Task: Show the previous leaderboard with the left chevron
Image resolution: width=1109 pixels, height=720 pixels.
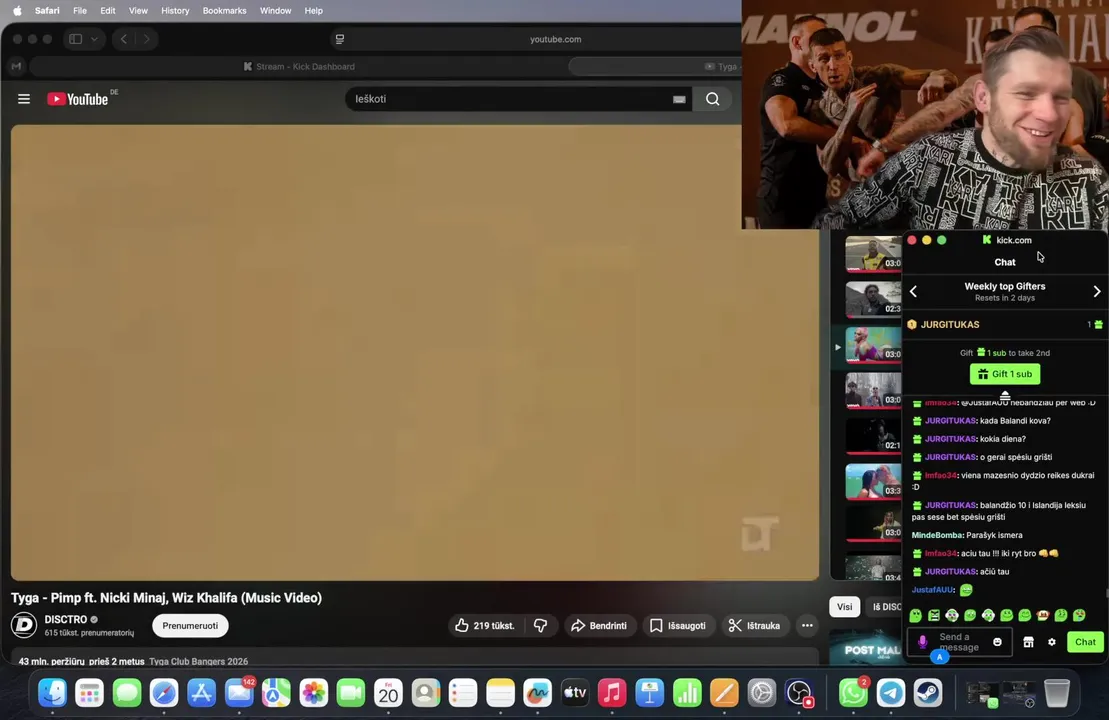Action: click(913, 291)
